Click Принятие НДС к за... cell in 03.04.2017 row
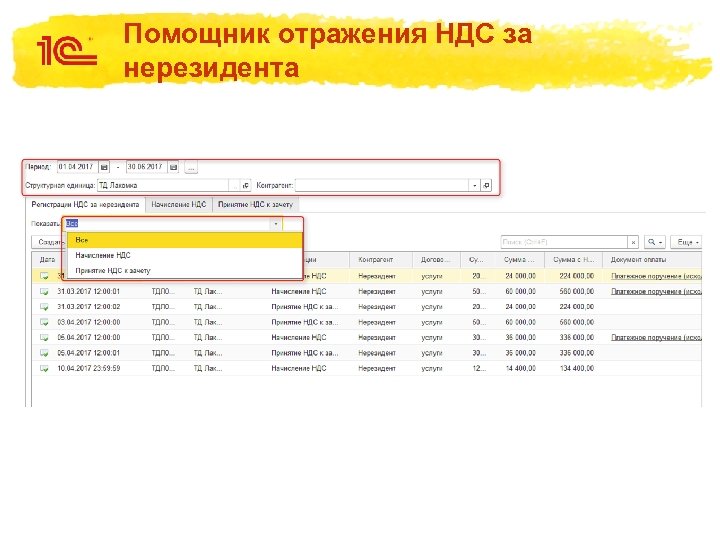 [304, 322]
